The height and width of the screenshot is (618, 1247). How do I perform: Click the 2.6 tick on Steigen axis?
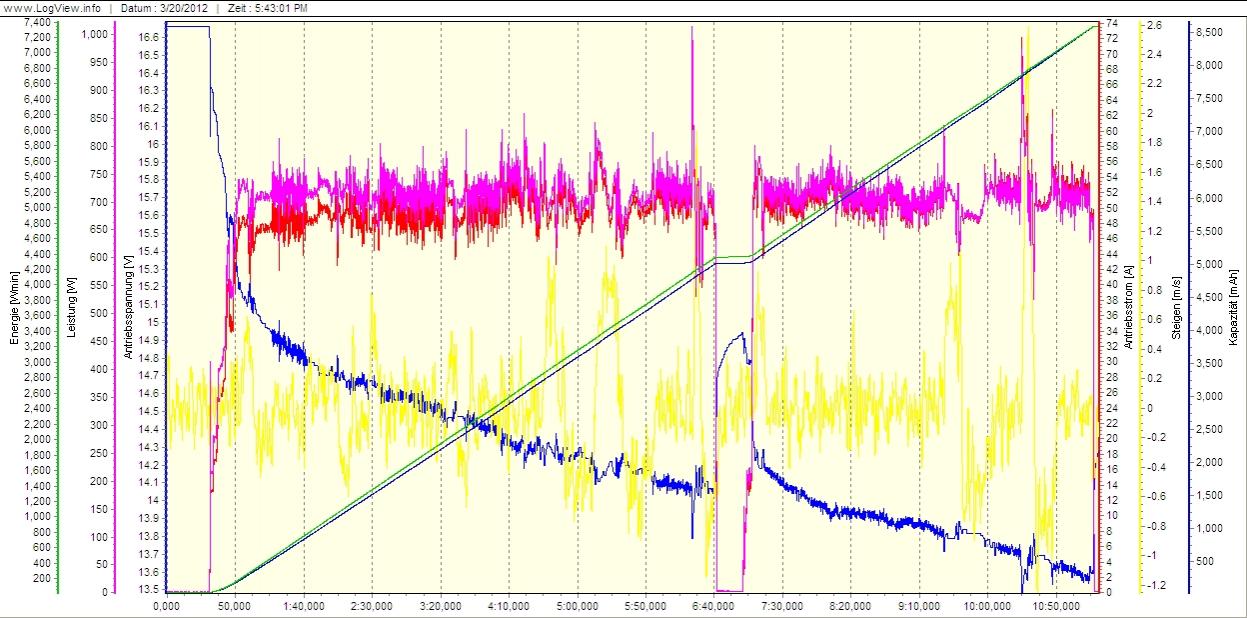[x=1153, y=25]
